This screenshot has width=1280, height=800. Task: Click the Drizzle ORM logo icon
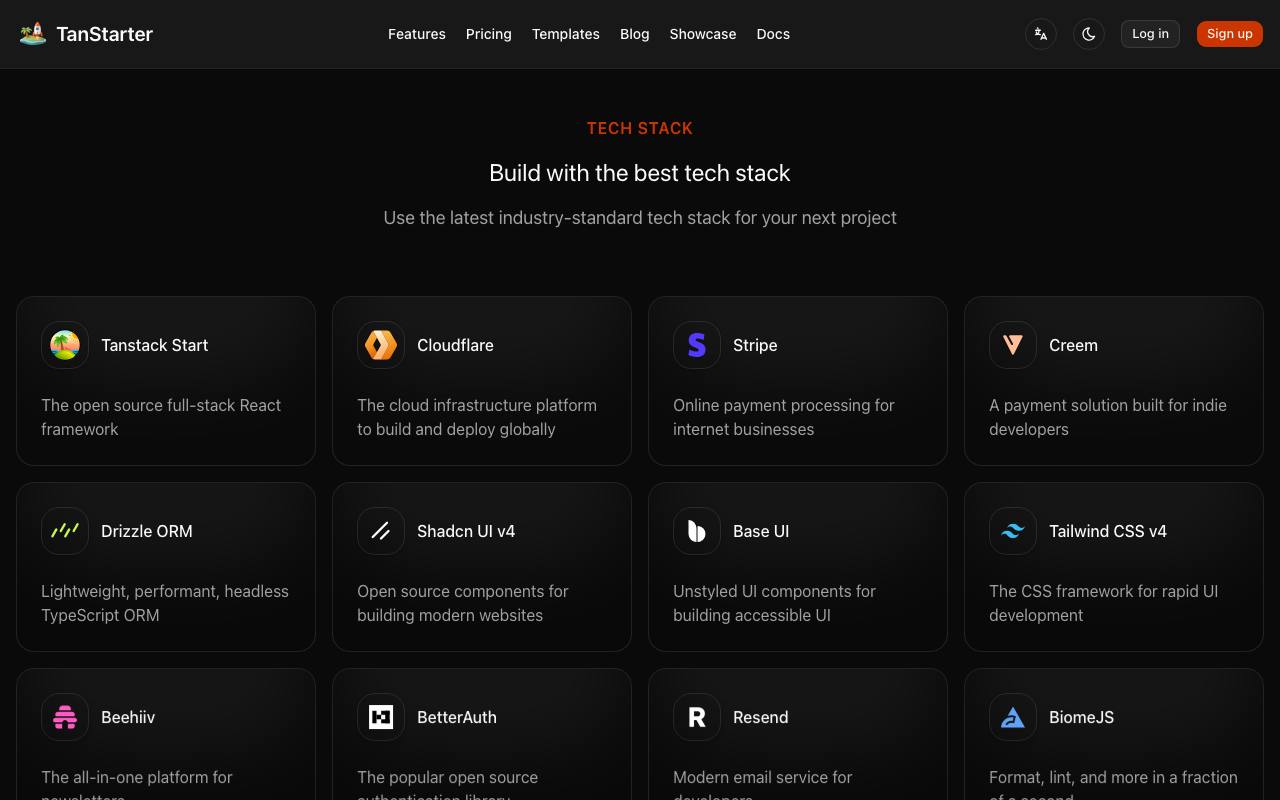pos(65,531)
